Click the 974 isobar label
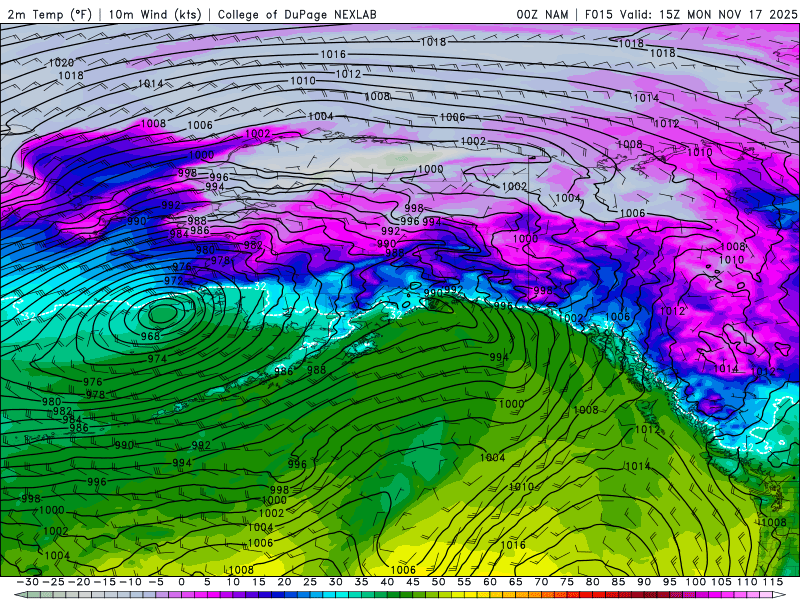This screenshot has height=600, width=800. click(157, 359)
